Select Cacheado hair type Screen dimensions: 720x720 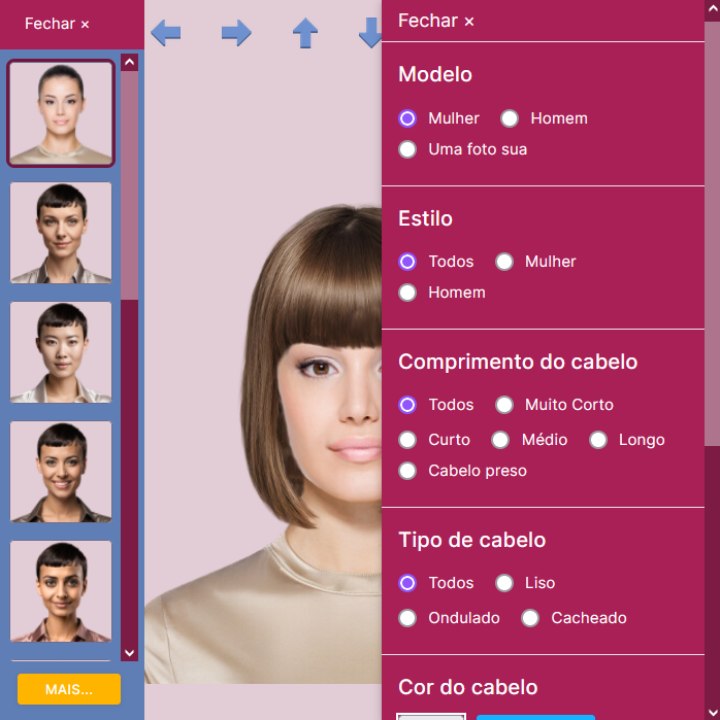[530, 618]
